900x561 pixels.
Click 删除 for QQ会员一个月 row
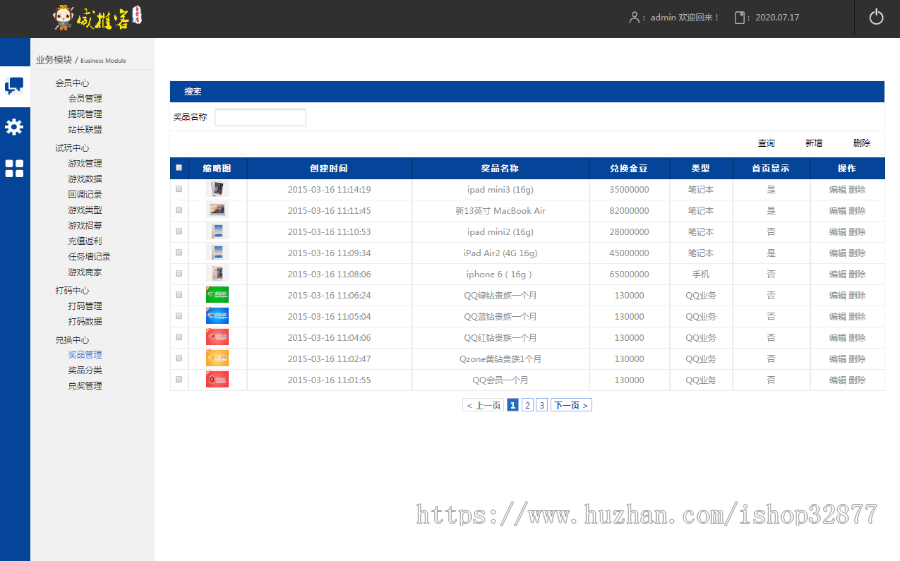[857, 380]
